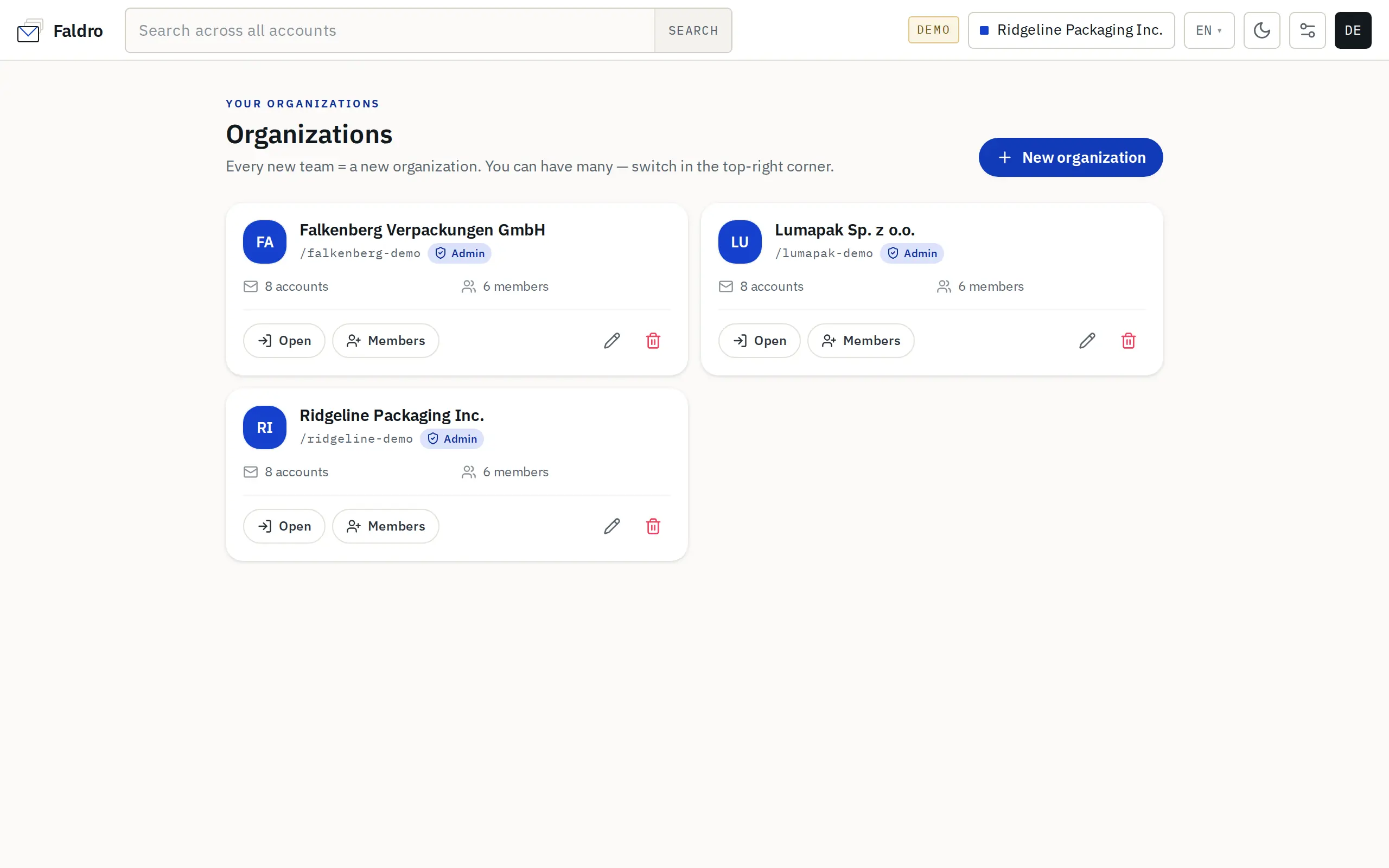Open the Ridgeline Packaging Inc. organization card

284,526
